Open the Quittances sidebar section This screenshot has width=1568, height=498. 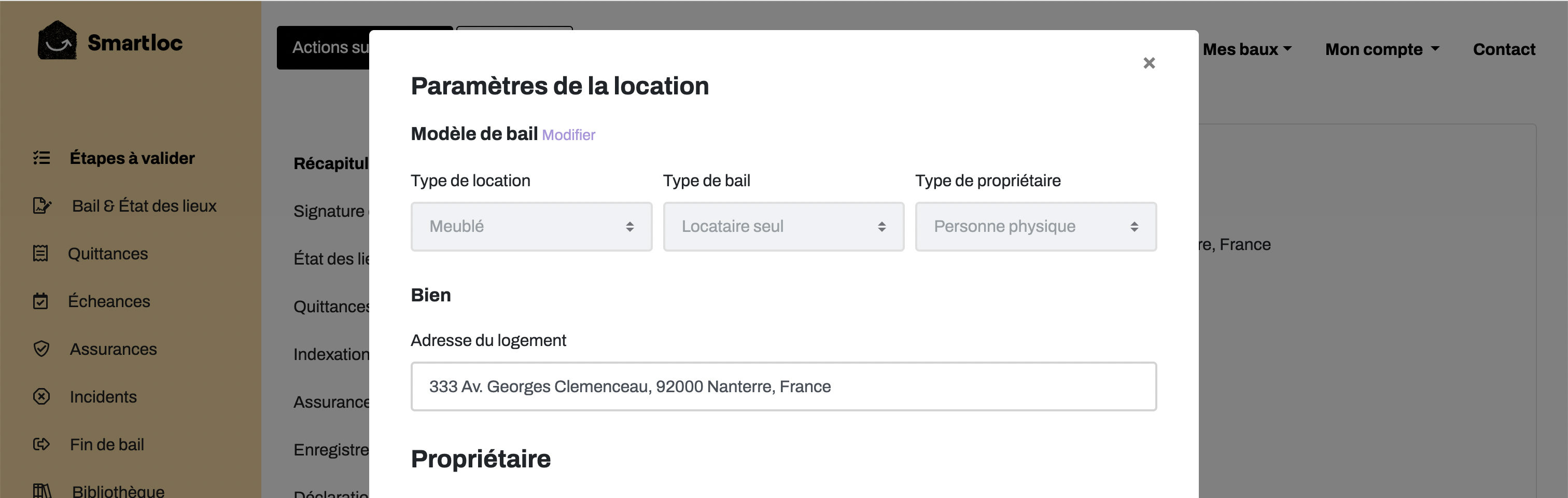click(x=108, y=253)
